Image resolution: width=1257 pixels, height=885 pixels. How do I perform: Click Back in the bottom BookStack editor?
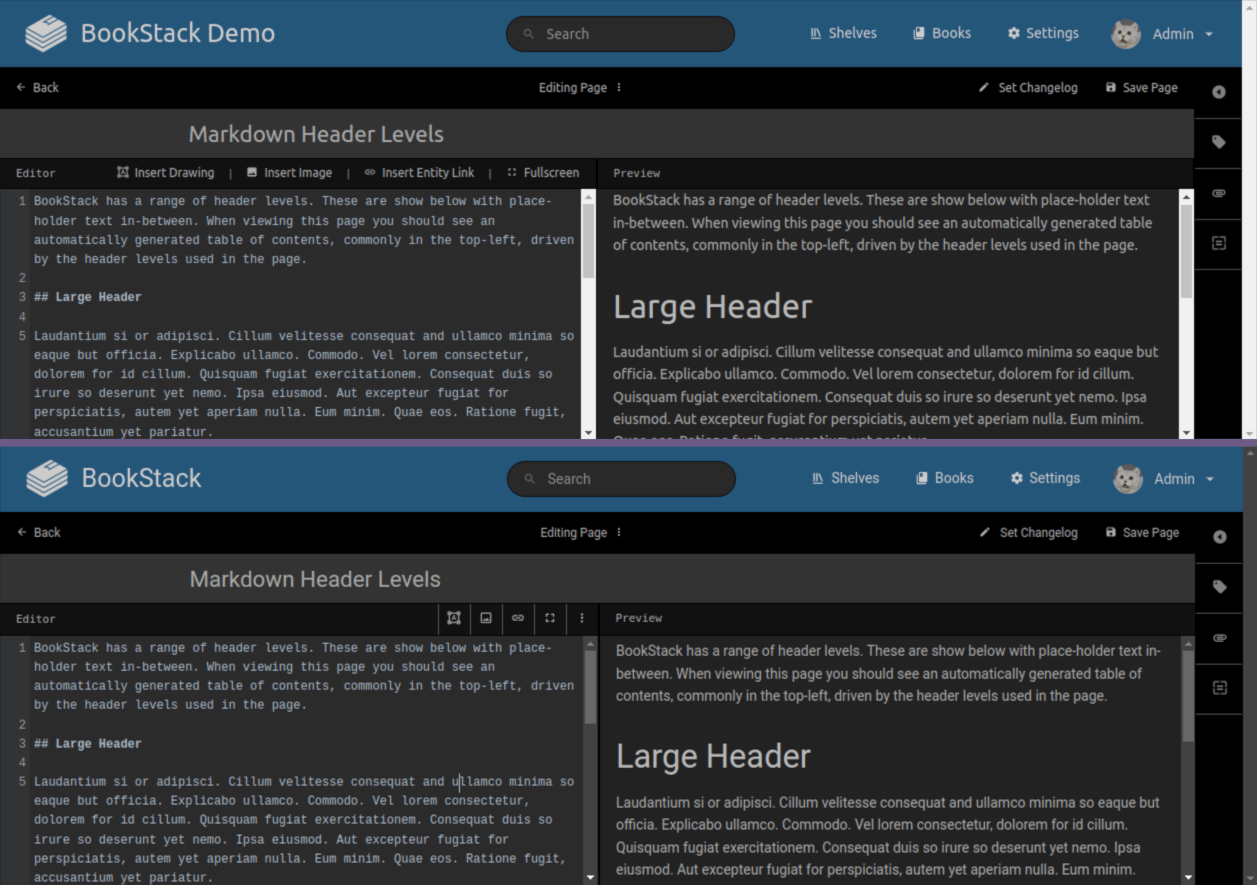(x=38, y=532)
